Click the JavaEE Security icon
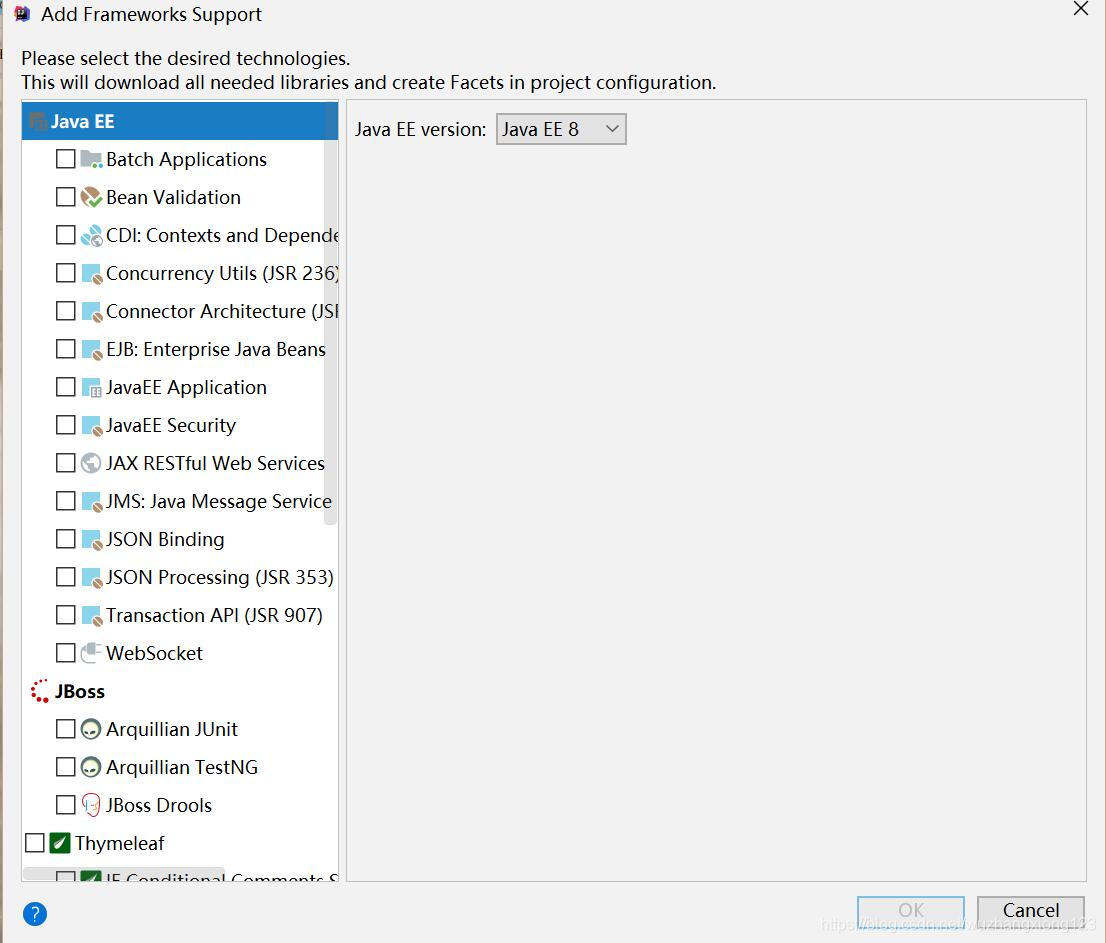The image size is (1106, 943). [x=92, y=426]
